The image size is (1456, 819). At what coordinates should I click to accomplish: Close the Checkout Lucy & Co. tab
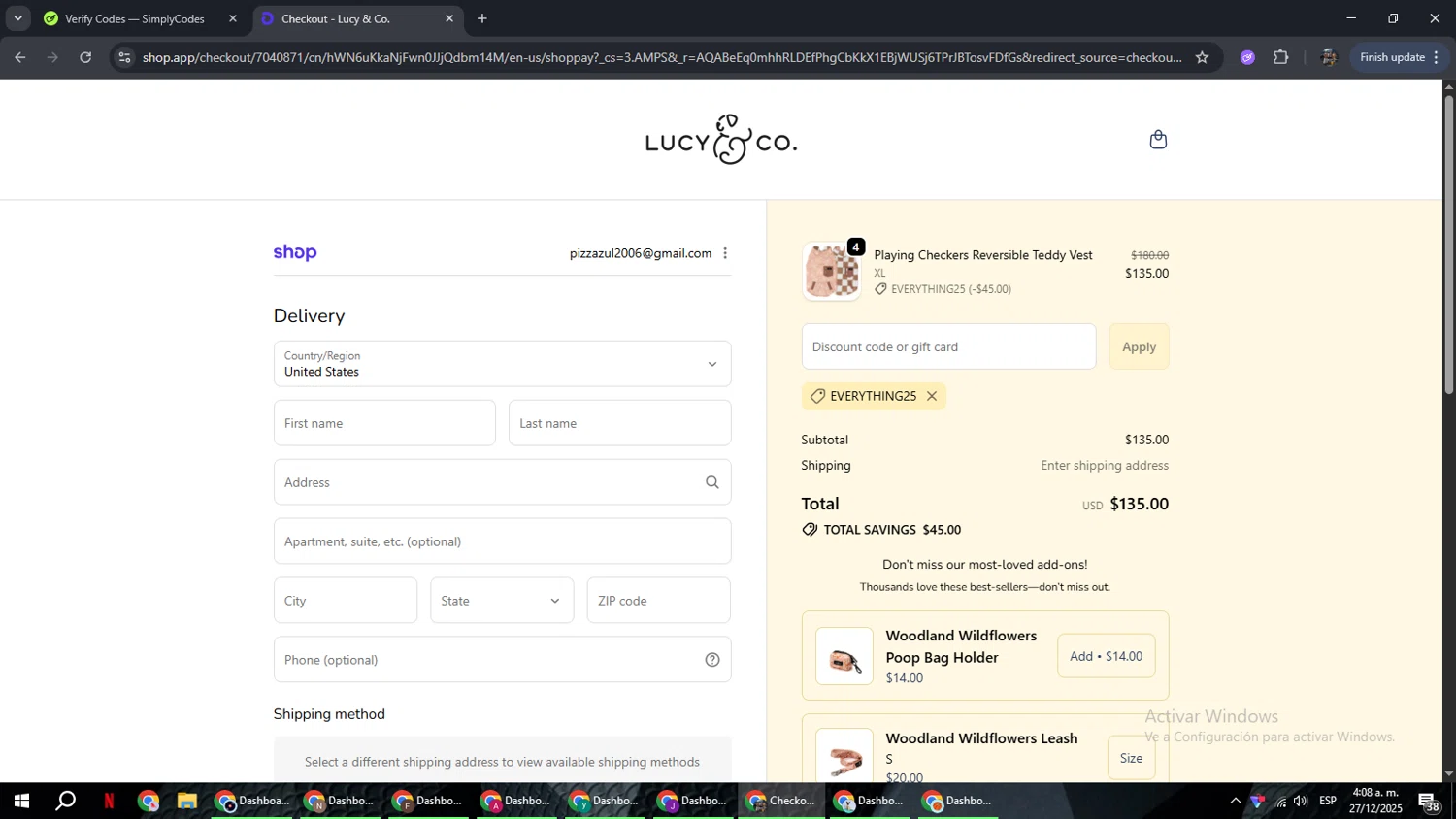click(x=449, y=18)
